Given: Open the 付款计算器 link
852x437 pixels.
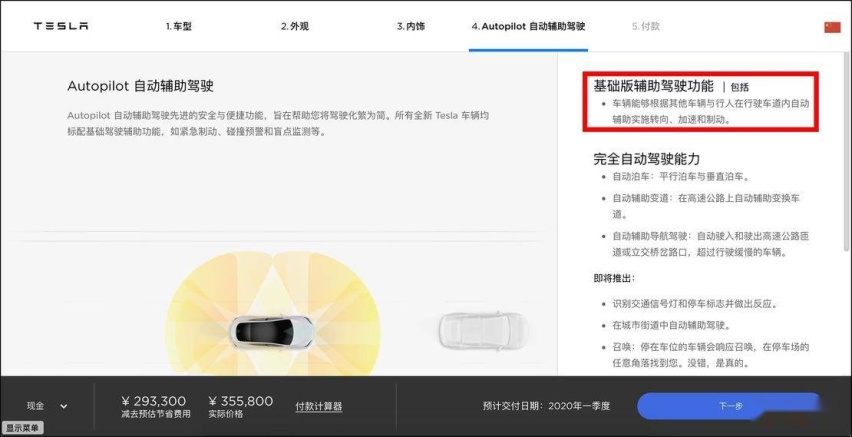Looking at the screenshot, I should point(318,406).
